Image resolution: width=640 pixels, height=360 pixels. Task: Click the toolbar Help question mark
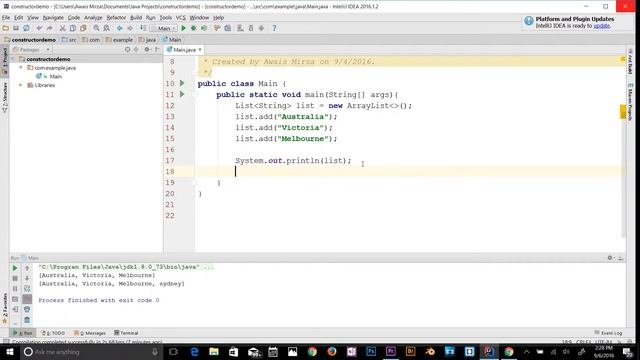click(274, 28)
